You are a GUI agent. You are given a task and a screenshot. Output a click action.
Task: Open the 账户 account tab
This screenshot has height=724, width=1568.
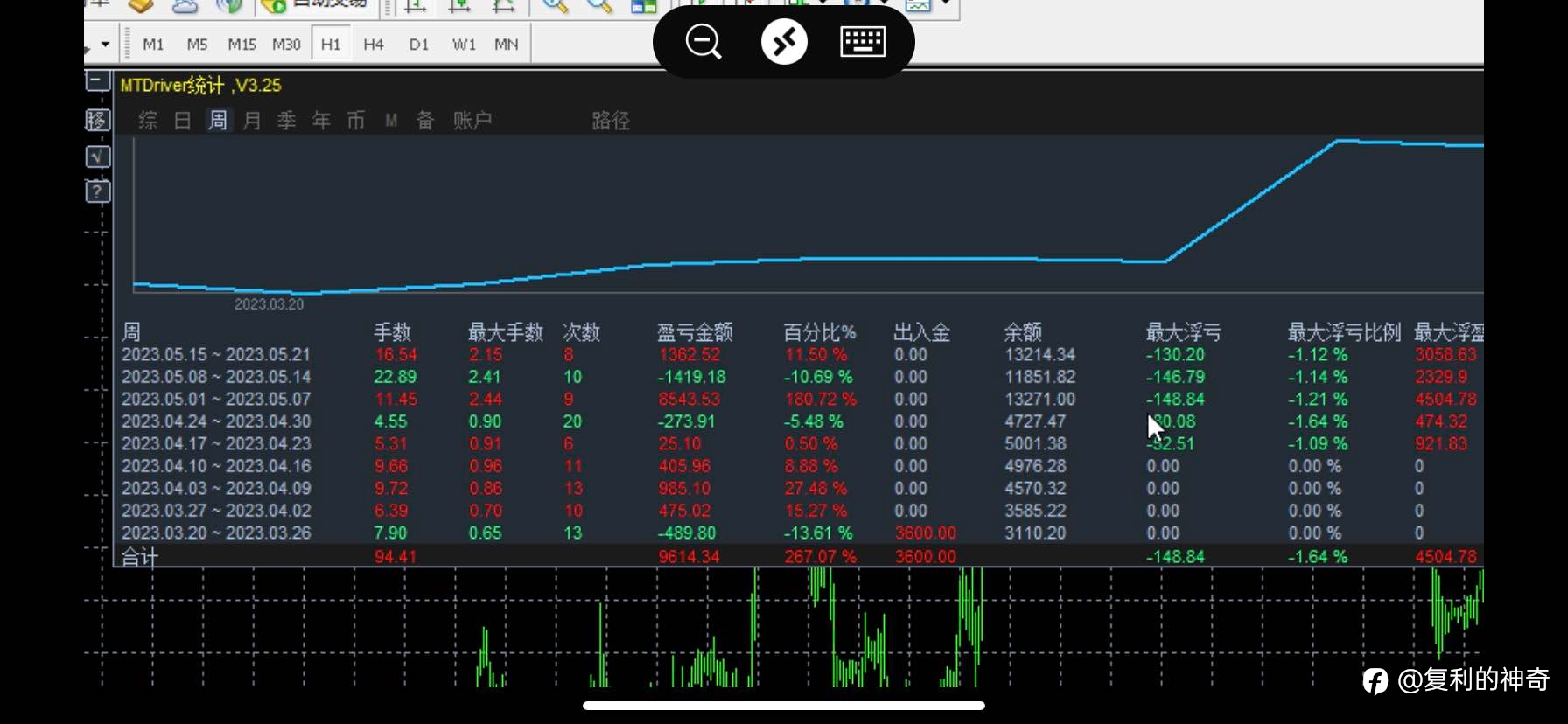click(472, 120)
